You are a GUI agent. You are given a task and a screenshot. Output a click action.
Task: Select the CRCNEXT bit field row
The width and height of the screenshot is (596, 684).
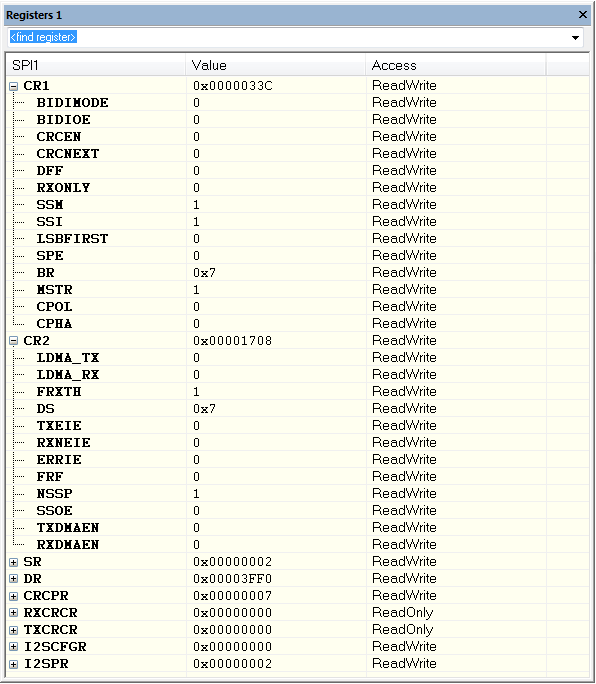[x=298, y=154]
